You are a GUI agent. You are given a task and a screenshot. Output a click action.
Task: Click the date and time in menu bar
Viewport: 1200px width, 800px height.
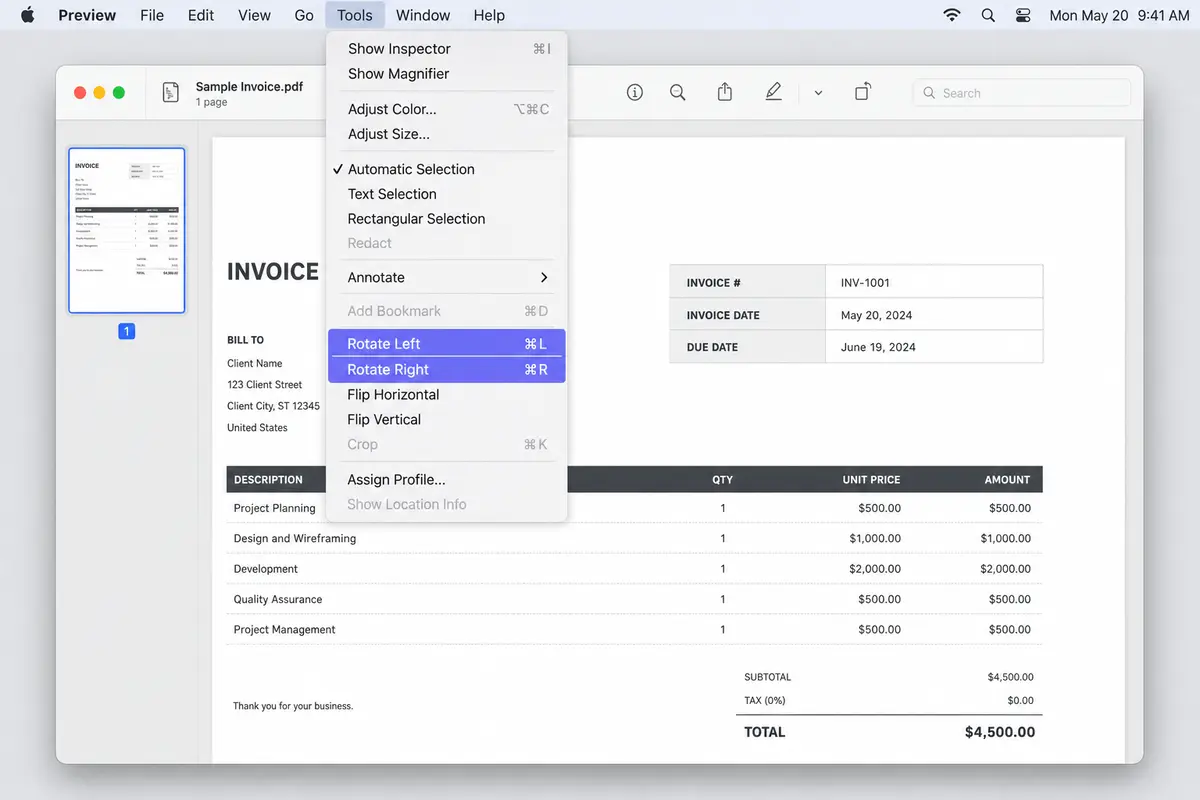click(x=1119, y=15)
